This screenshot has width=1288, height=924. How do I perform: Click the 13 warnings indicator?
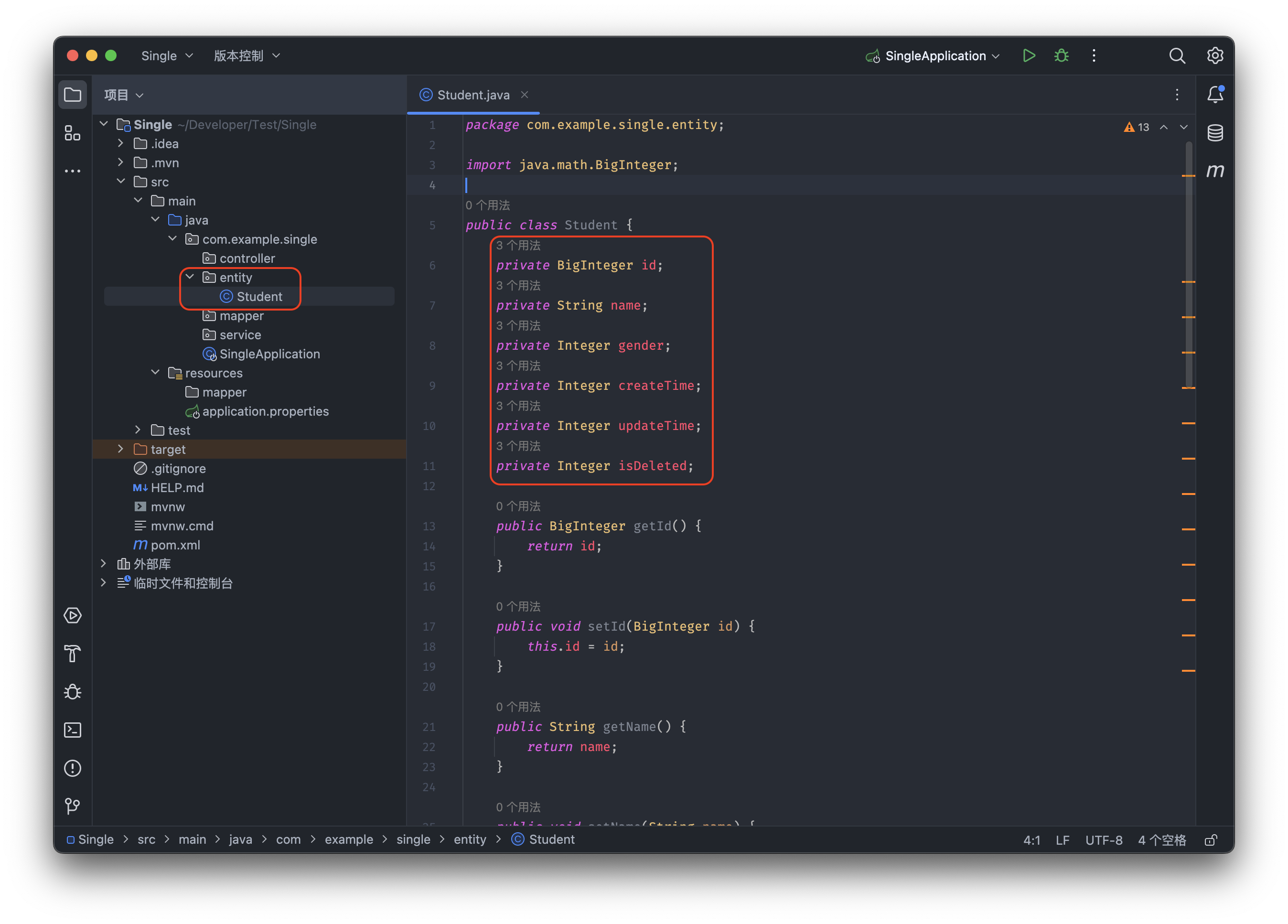pyautogui.click(x=1137, y=127)
